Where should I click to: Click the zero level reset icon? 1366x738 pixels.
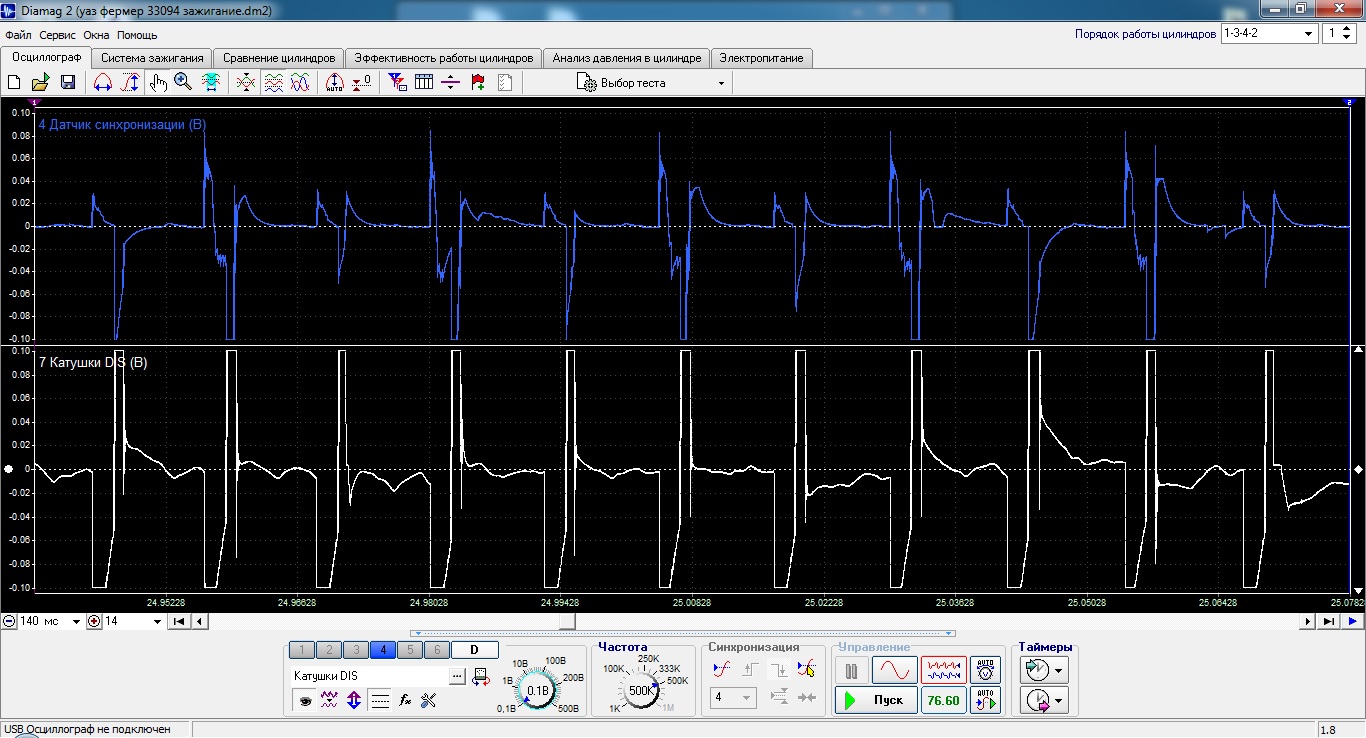362,83
